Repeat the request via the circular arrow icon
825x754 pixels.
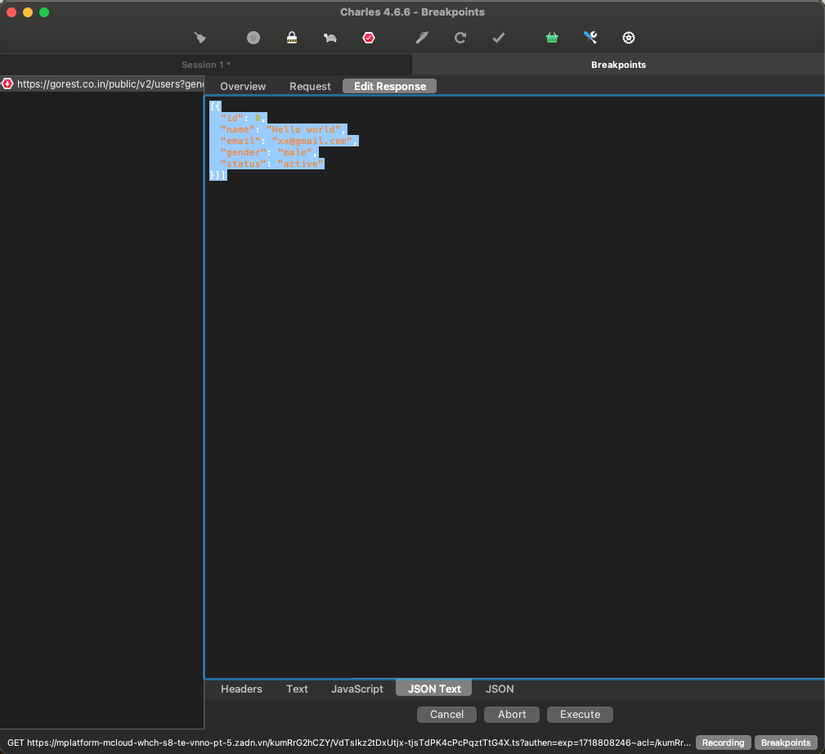(460, 37)
